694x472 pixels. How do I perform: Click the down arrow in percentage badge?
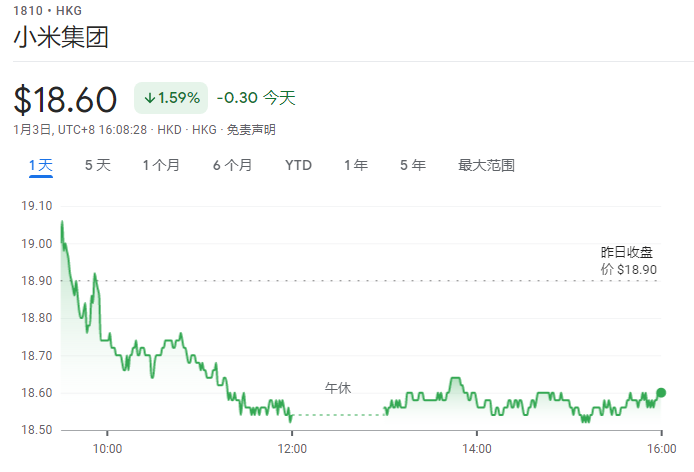(x=150, y=98)
